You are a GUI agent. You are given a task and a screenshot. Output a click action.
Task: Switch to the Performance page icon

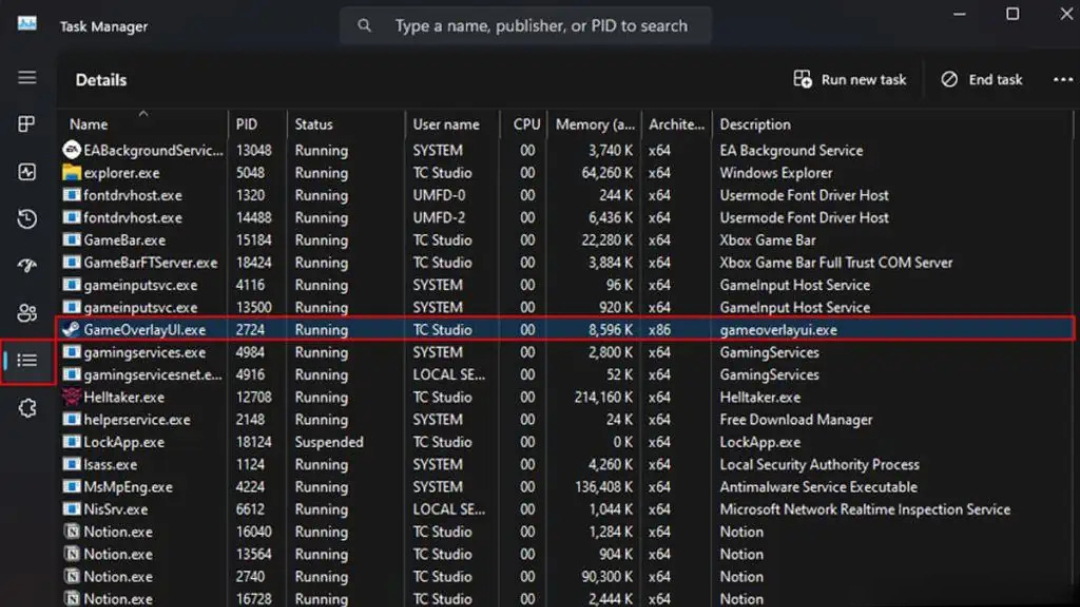pyautogui.click(x=27, y=172)
